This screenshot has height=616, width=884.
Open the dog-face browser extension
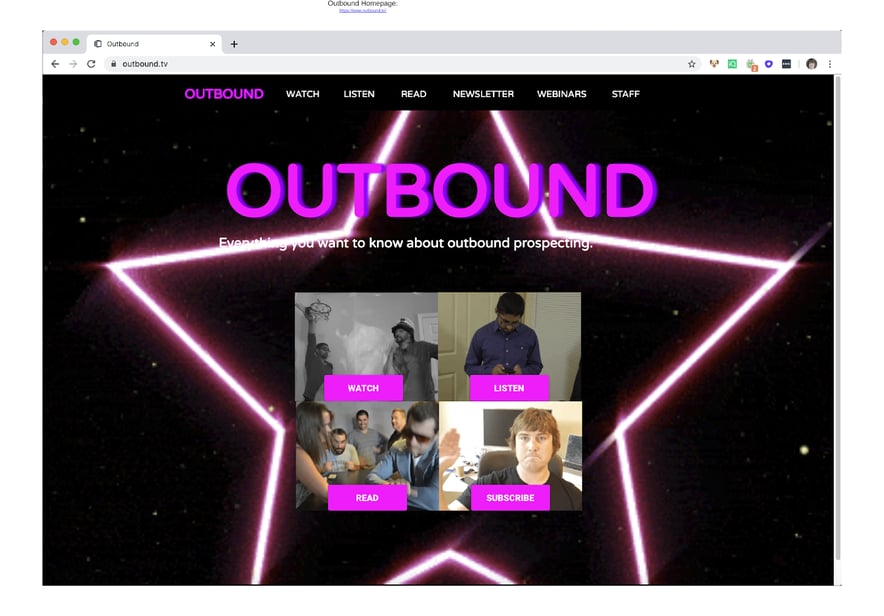[x=714, y=64]
